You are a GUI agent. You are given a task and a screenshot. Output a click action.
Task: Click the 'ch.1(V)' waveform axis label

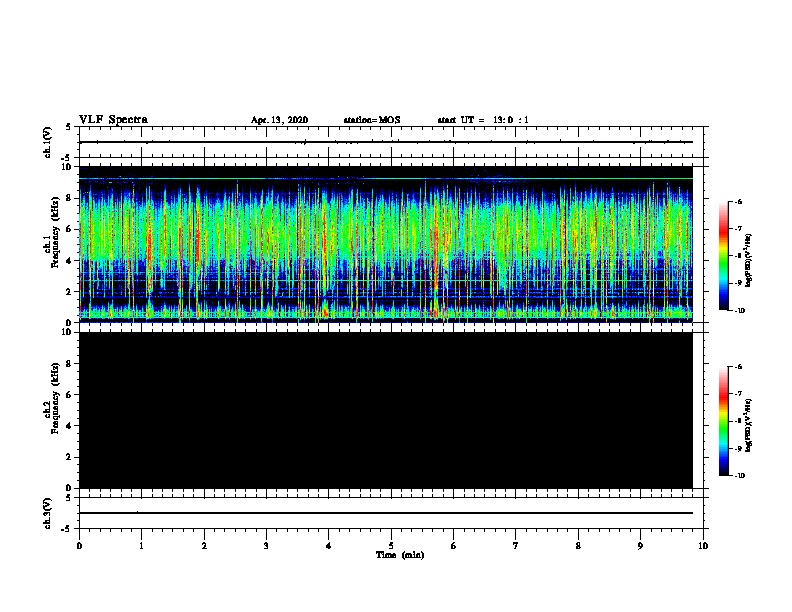(x=48, y=142)
